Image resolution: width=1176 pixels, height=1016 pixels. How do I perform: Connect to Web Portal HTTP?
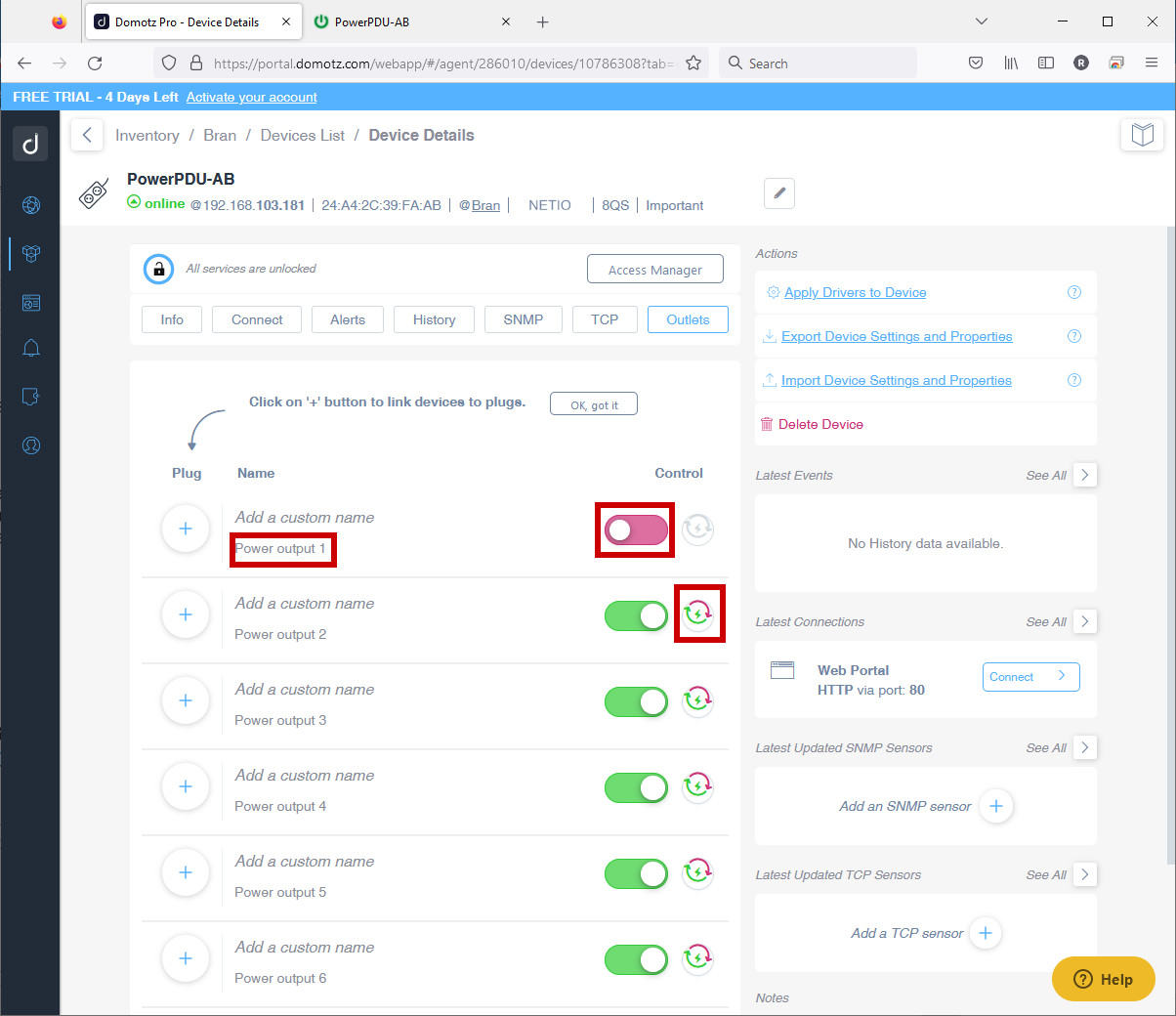pyautogui.click(x=1031, y=677)
